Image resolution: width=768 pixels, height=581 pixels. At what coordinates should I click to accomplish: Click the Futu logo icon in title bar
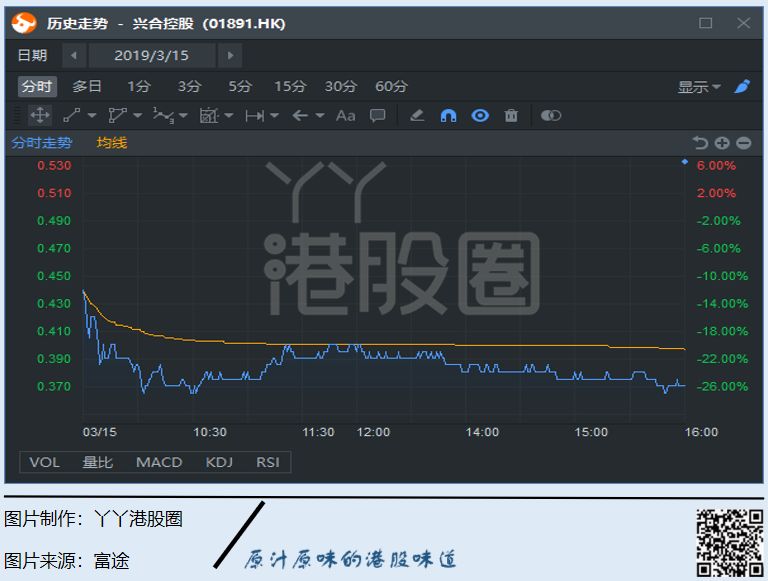point(24,23)
